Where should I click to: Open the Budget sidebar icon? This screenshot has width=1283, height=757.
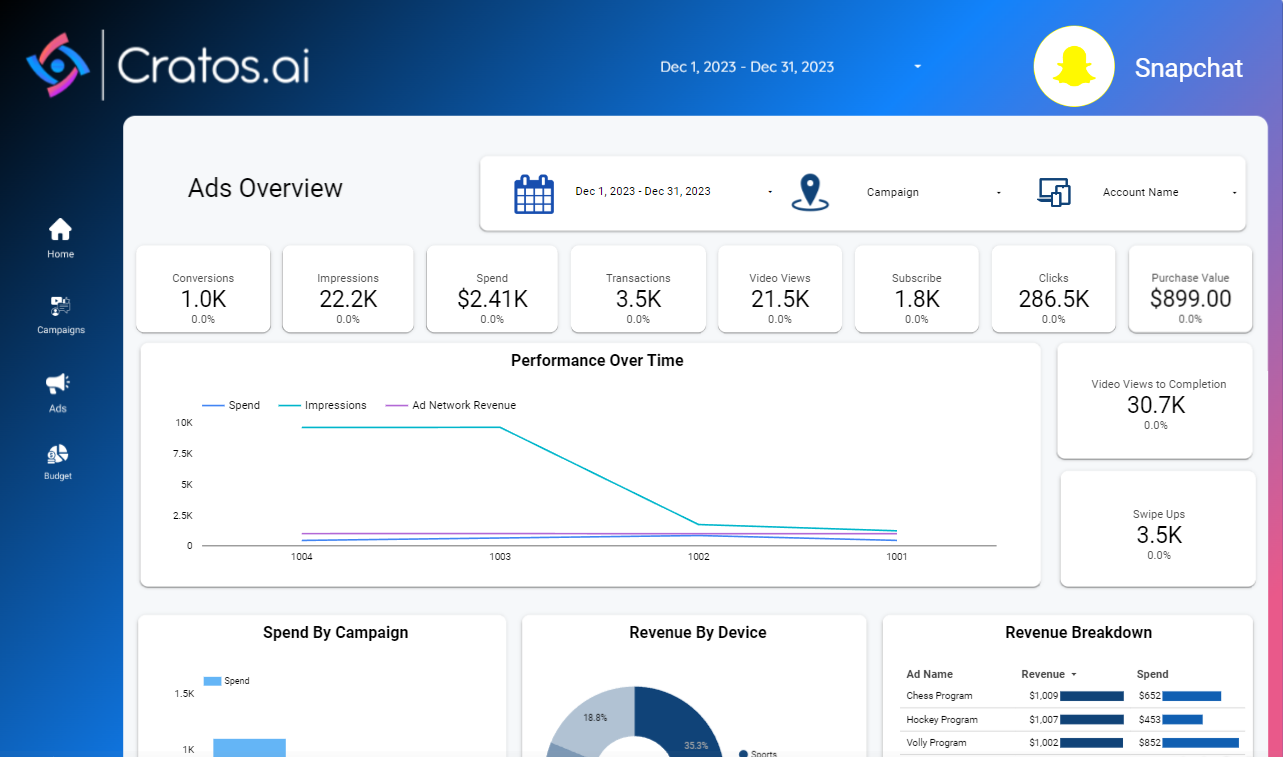point(58,455)
